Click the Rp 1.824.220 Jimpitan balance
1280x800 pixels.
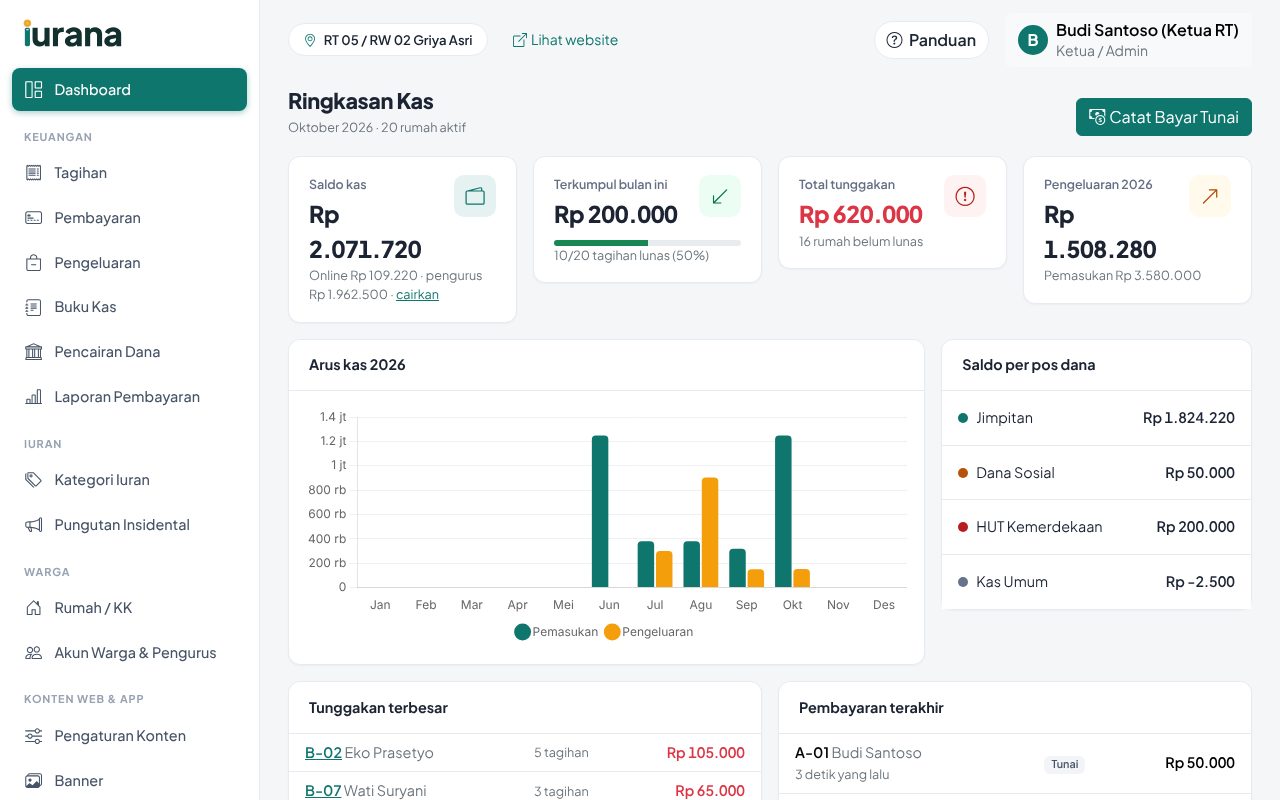tap(1189, 418)
